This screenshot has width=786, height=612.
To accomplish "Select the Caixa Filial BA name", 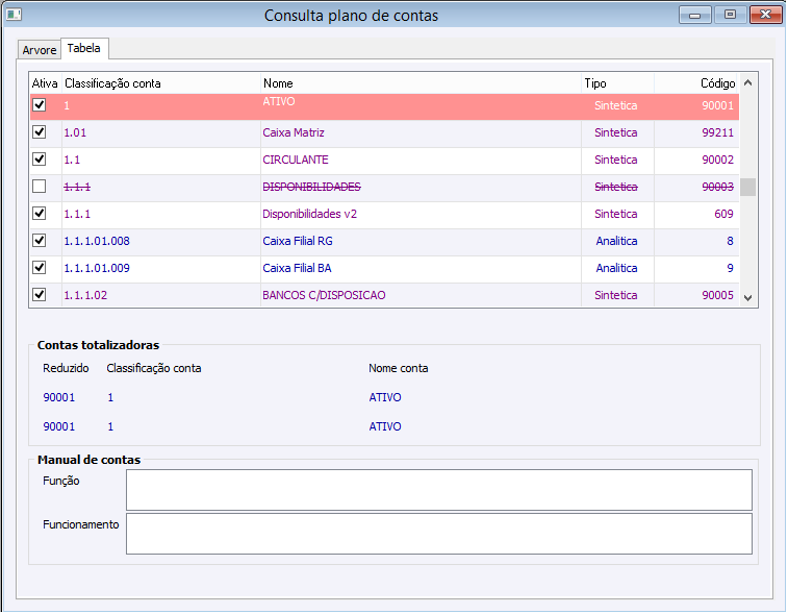I will (297, 268).
